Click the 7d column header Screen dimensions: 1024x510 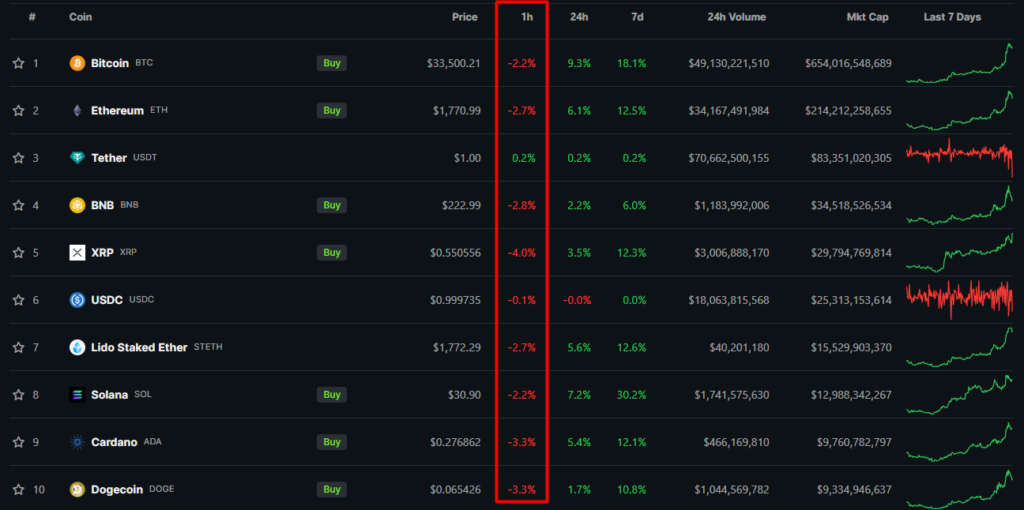637,17
